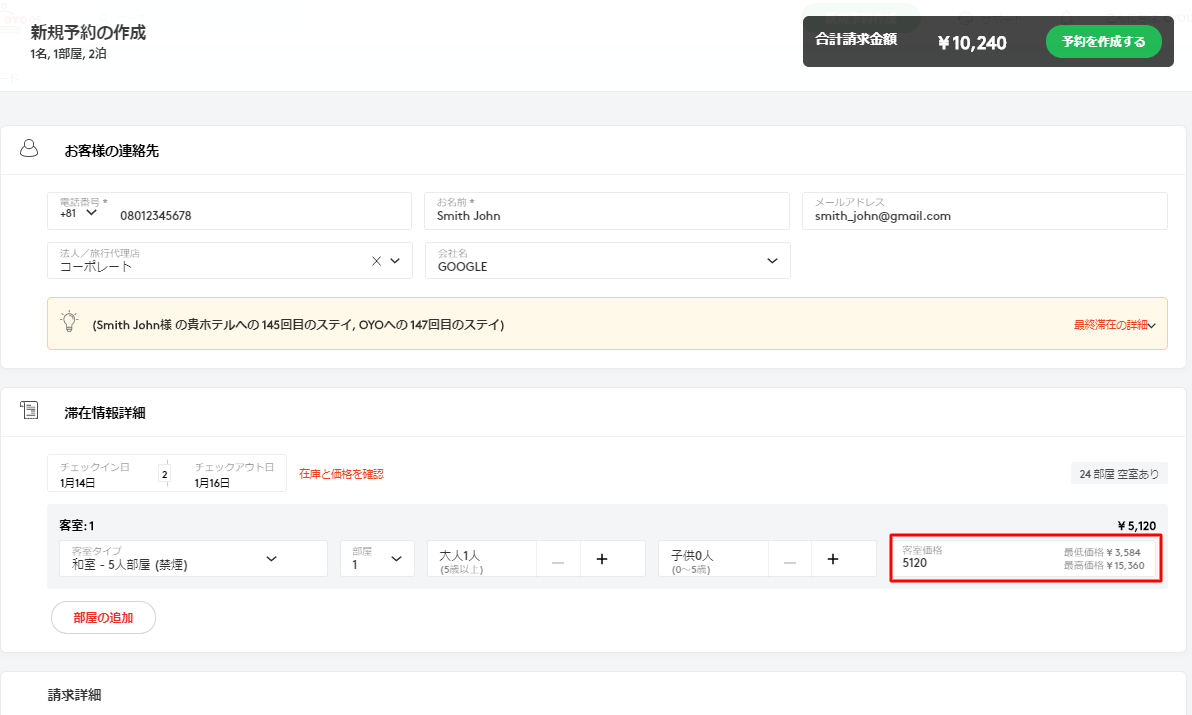This screenshot has height=715, width=1192.
Task: Click the 24 部屋 空室あり badge
Action: click(1119, 473)
